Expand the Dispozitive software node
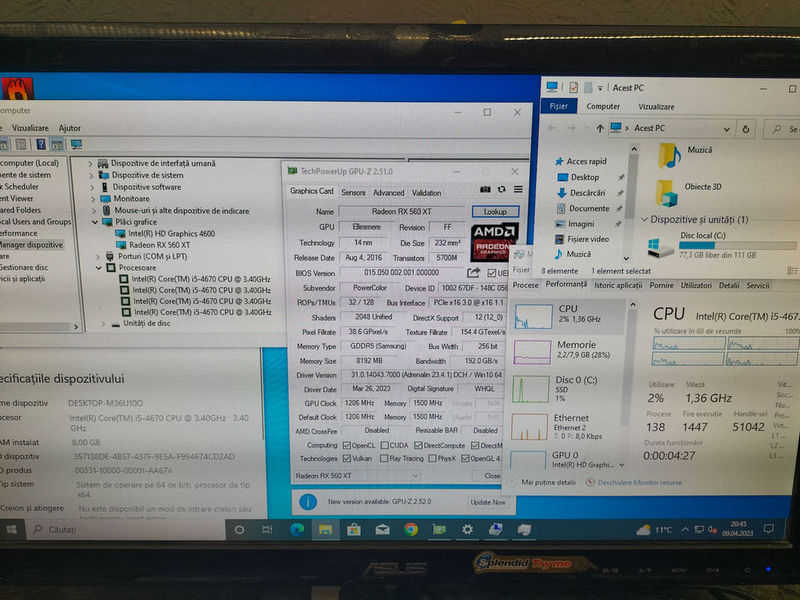Image resolution: width=800 pixels, height=600 pixels. click(92, 187)
